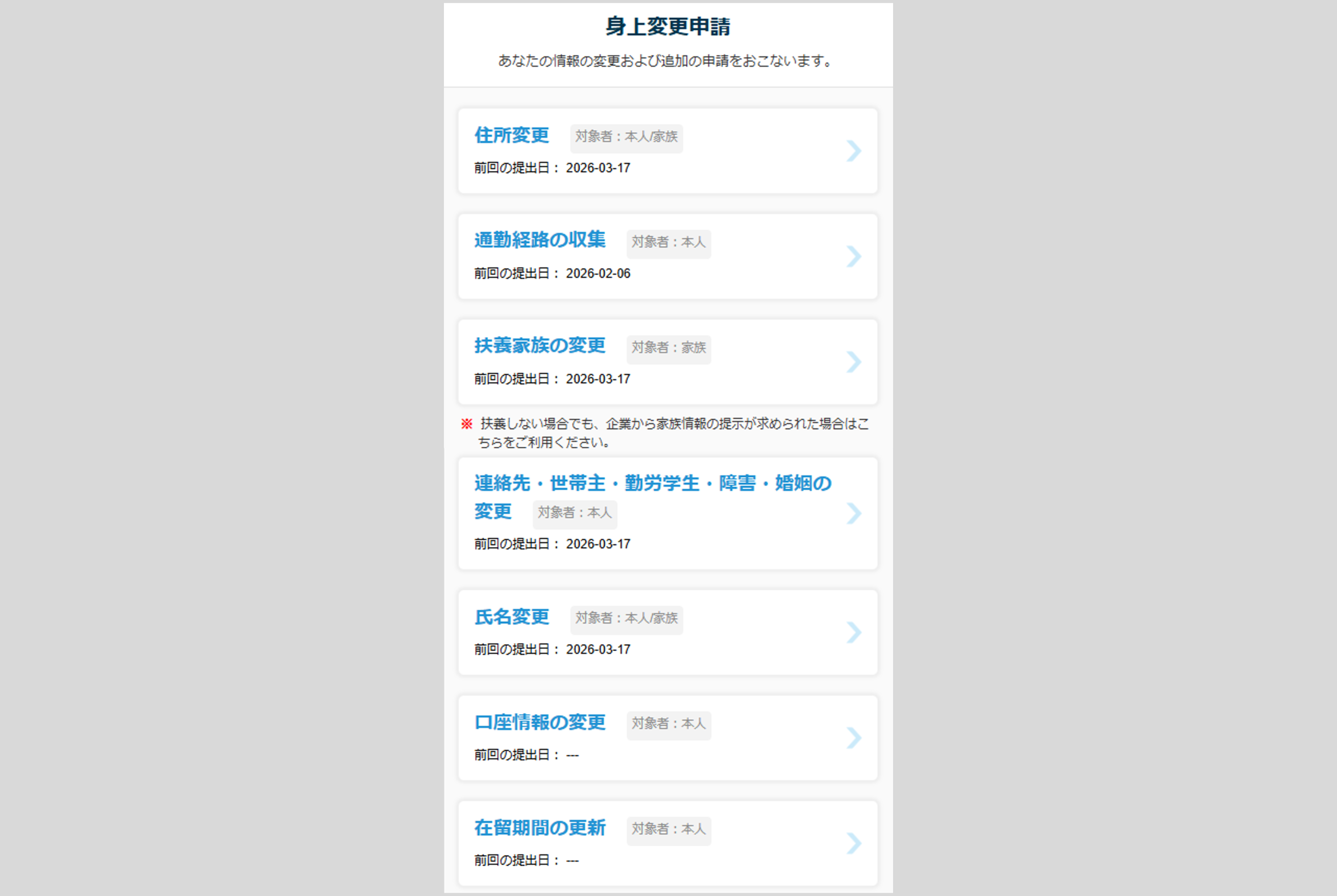1337x896 pixels.
Task: Click submission date 2026-02-06 on commute card
Action: [x=598, y=274]
